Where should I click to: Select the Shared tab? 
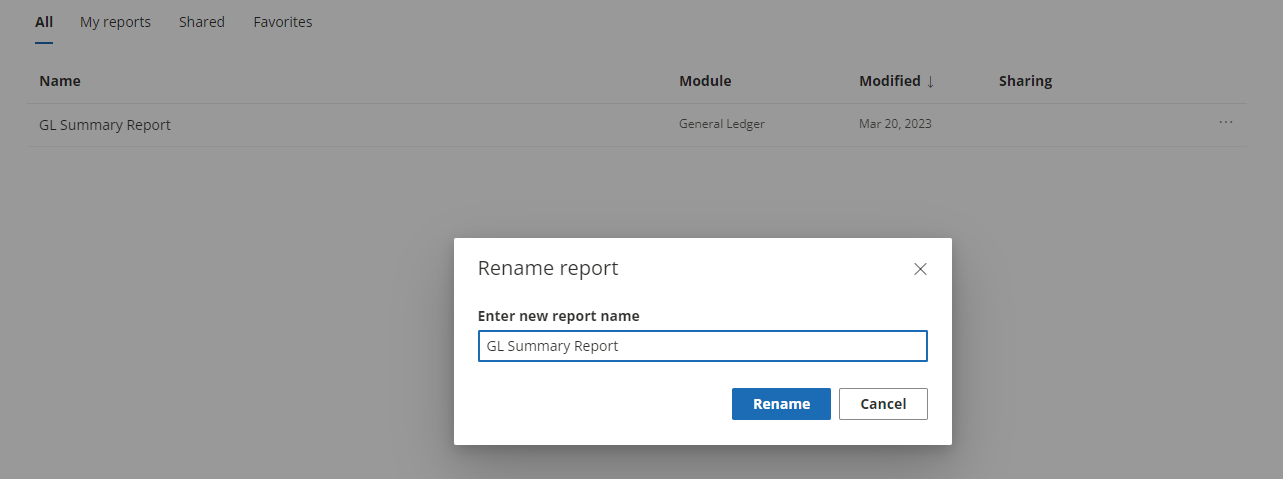click(202, 22)
